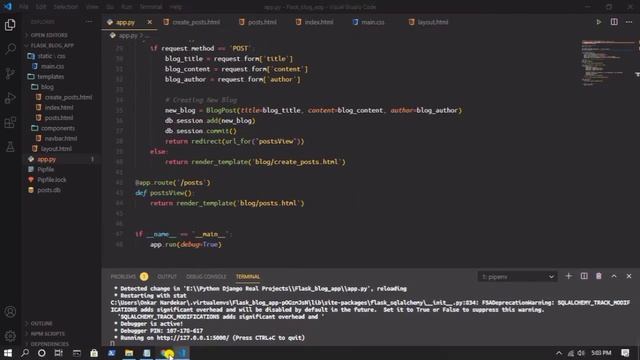
Task: Kill terminal with trash icon
Action: tap(599, 276)
